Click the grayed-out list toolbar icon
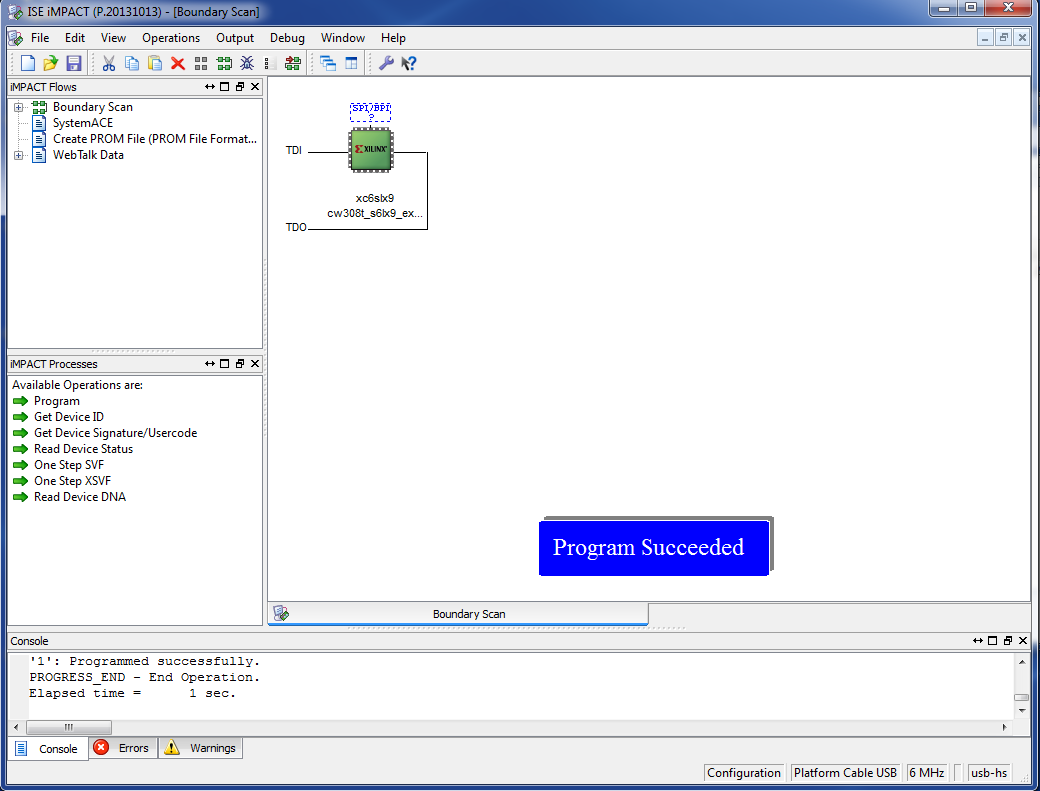1040x791 pixels. (270, 63)
